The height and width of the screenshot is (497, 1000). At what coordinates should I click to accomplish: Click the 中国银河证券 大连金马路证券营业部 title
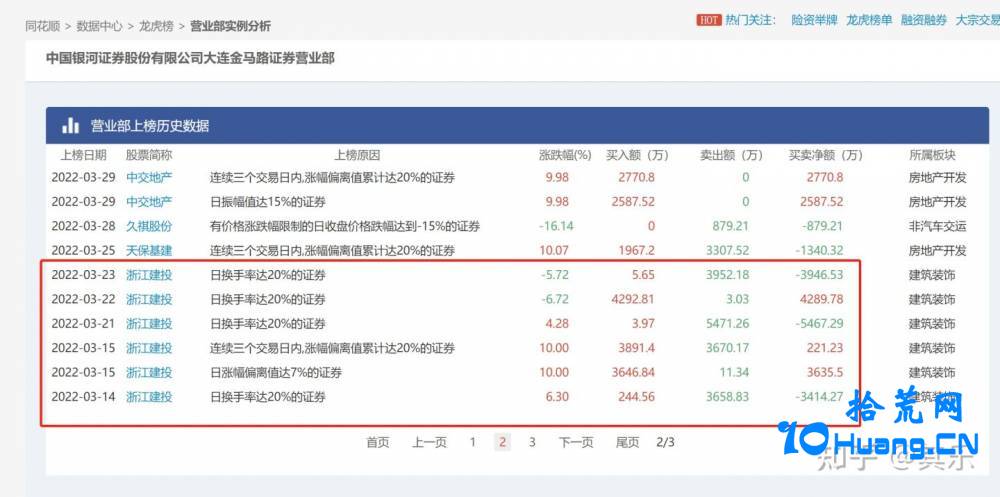pos(190,58)
